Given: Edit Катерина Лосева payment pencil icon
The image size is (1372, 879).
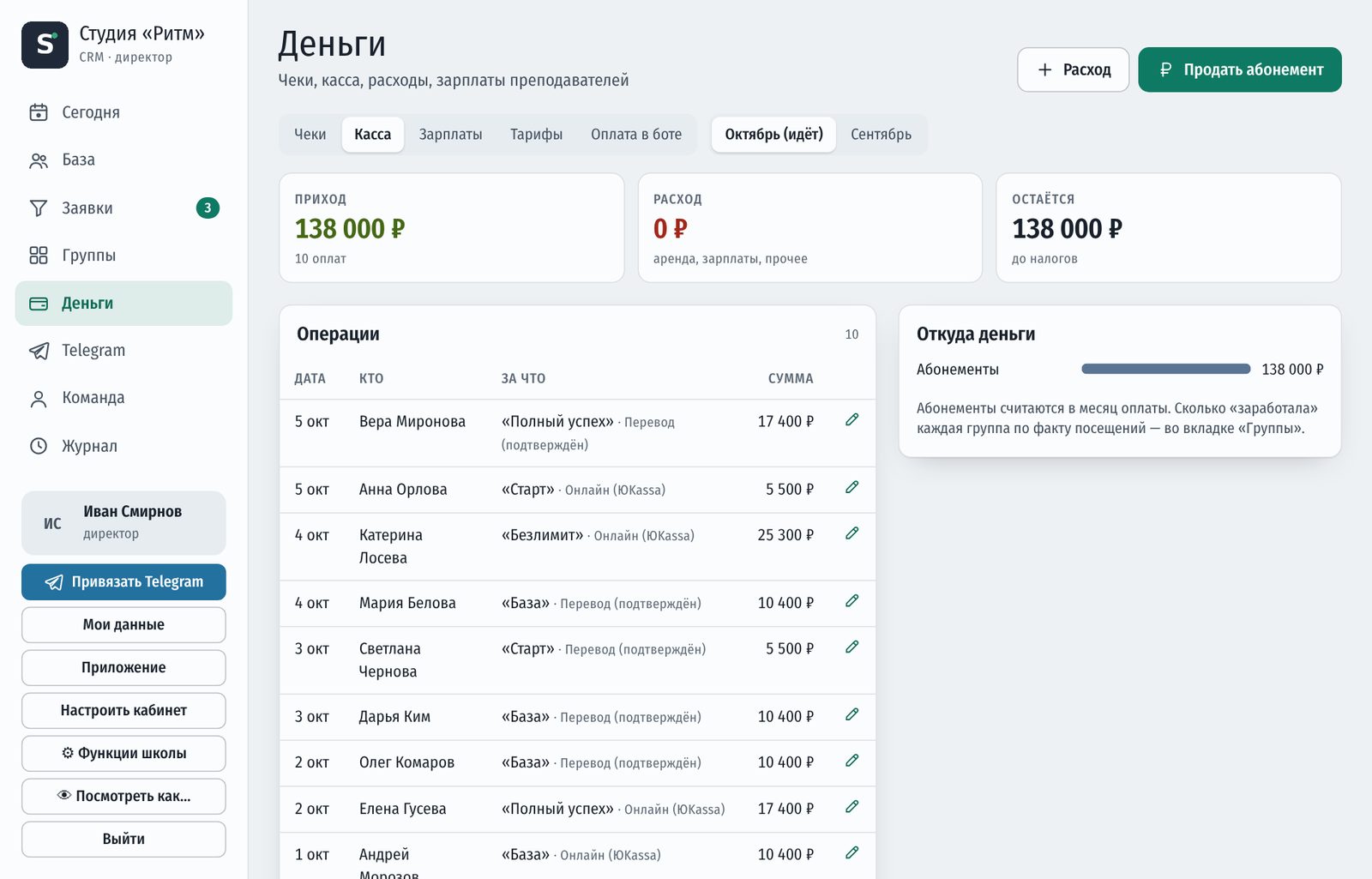Looking at the screenshot, I should 851,533.
